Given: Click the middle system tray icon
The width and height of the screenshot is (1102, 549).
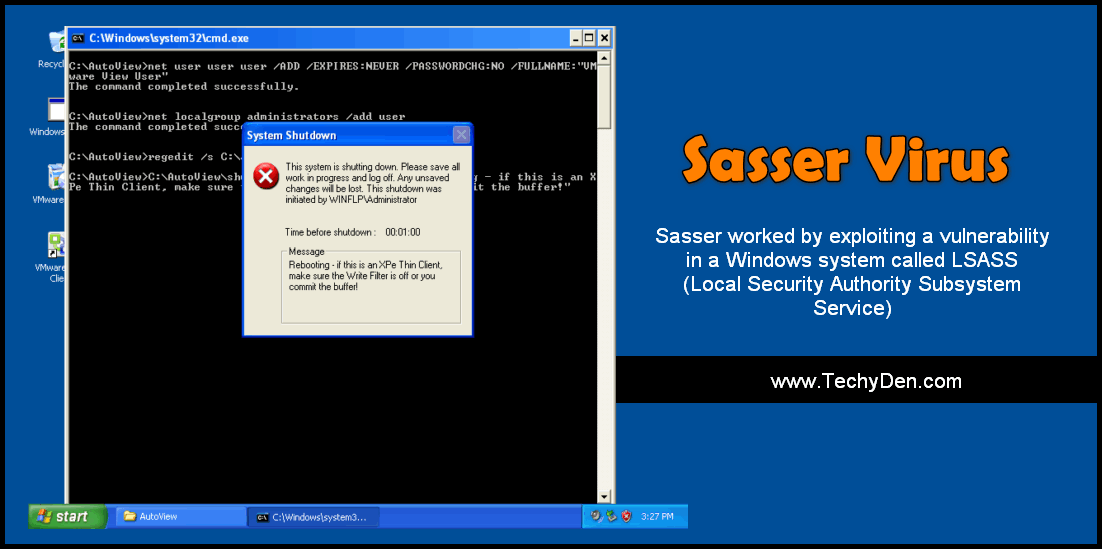Looking at the screenshot, I should click(x=611, y=517).
